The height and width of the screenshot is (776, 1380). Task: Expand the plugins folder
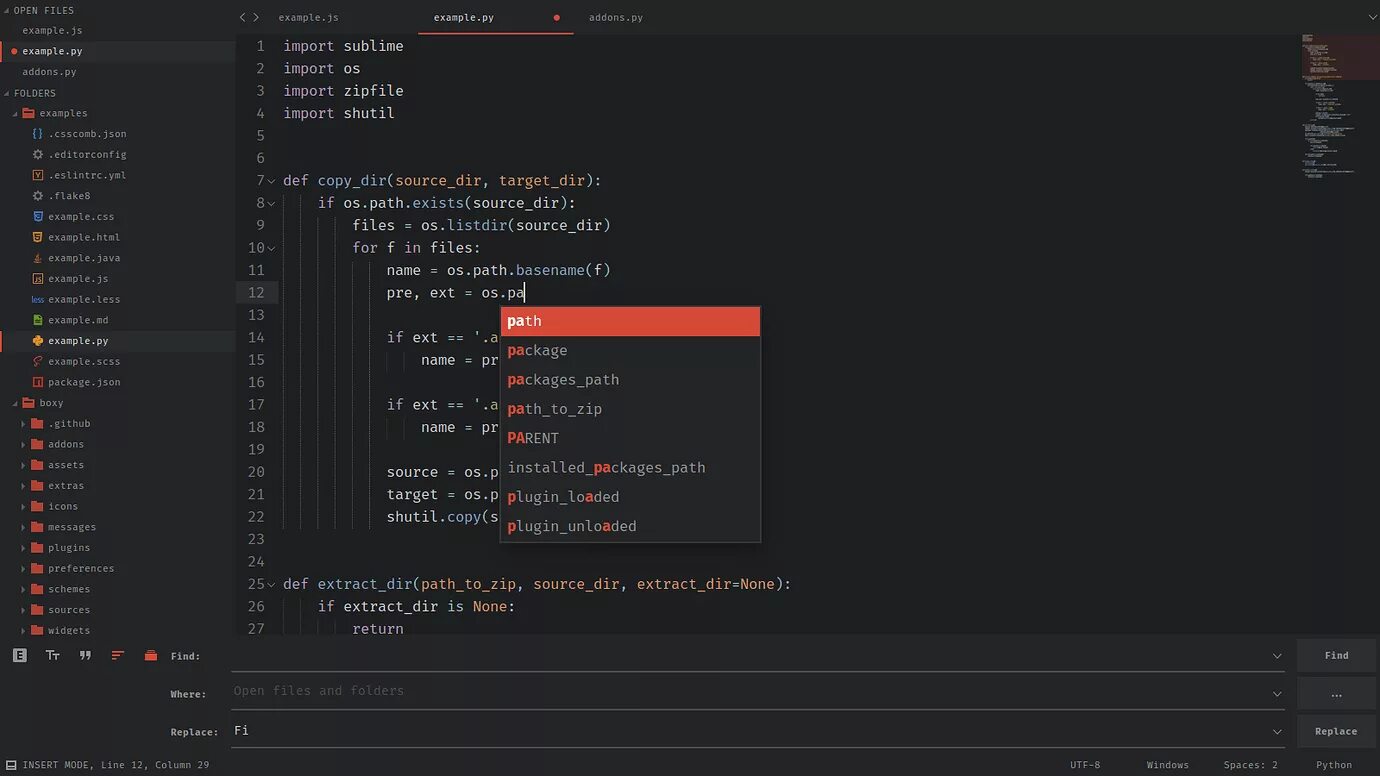point(23,548)
